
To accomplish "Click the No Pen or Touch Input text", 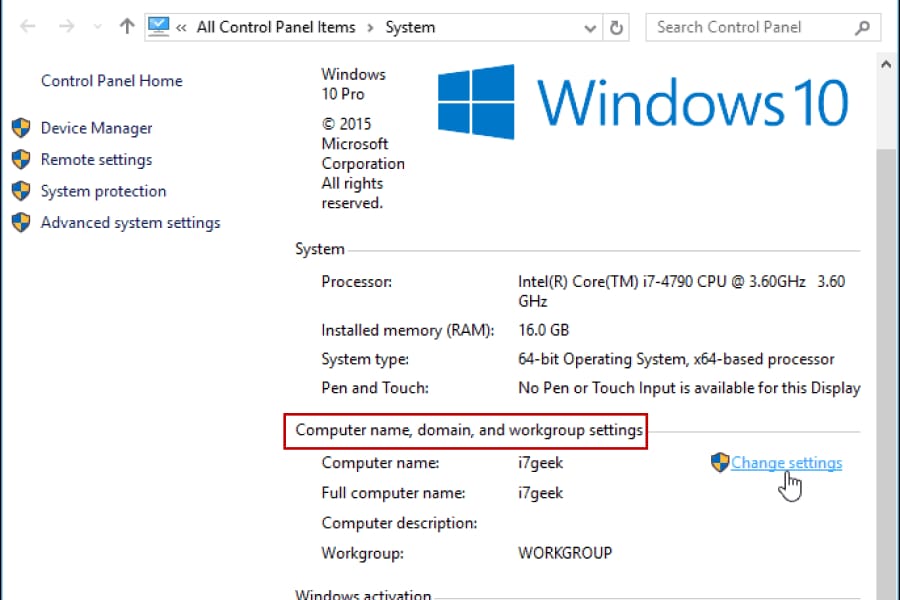I will click(689, 388).
